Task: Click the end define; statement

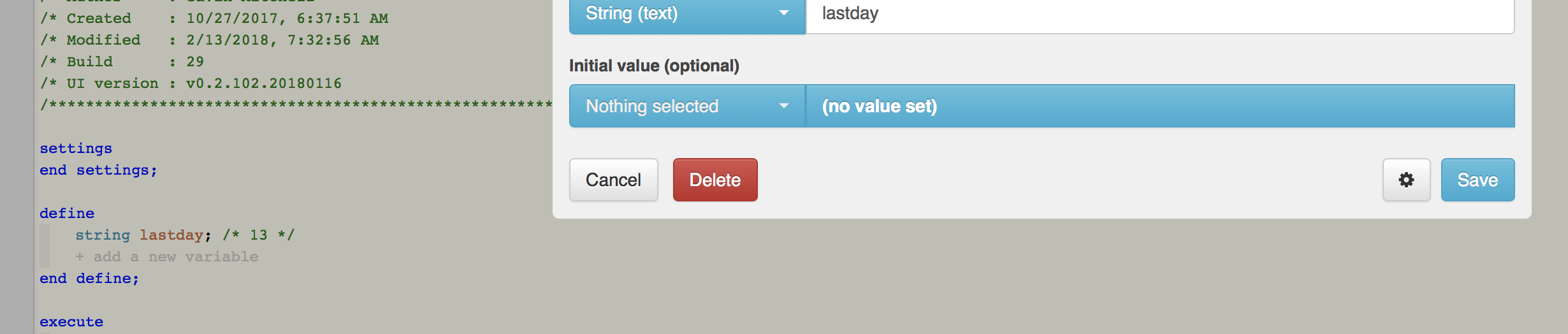Action: click(x=89, y=279)
